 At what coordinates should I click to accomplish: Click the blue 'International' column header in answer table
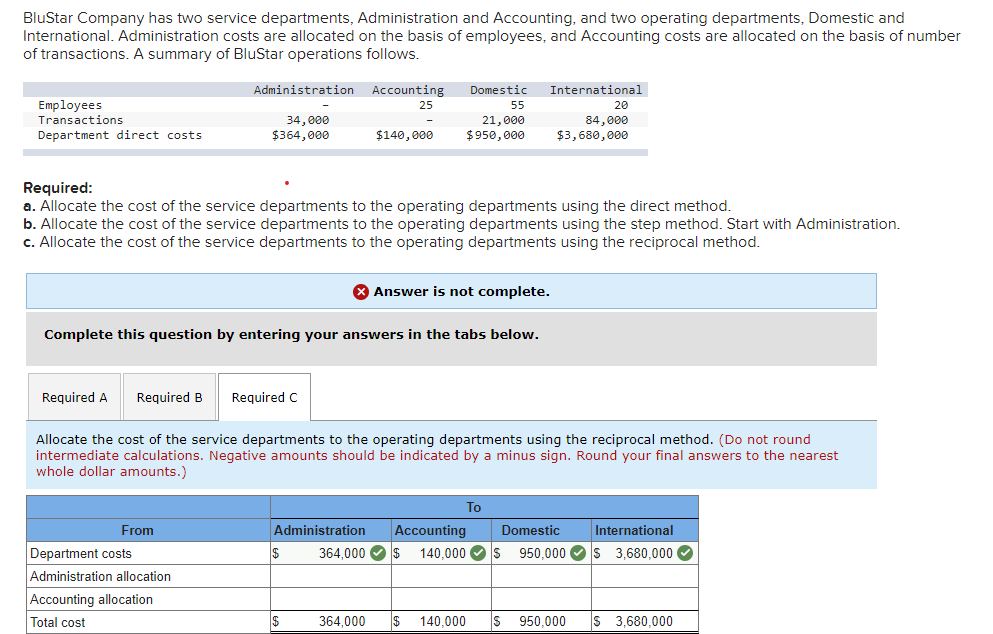pos(634,530)
